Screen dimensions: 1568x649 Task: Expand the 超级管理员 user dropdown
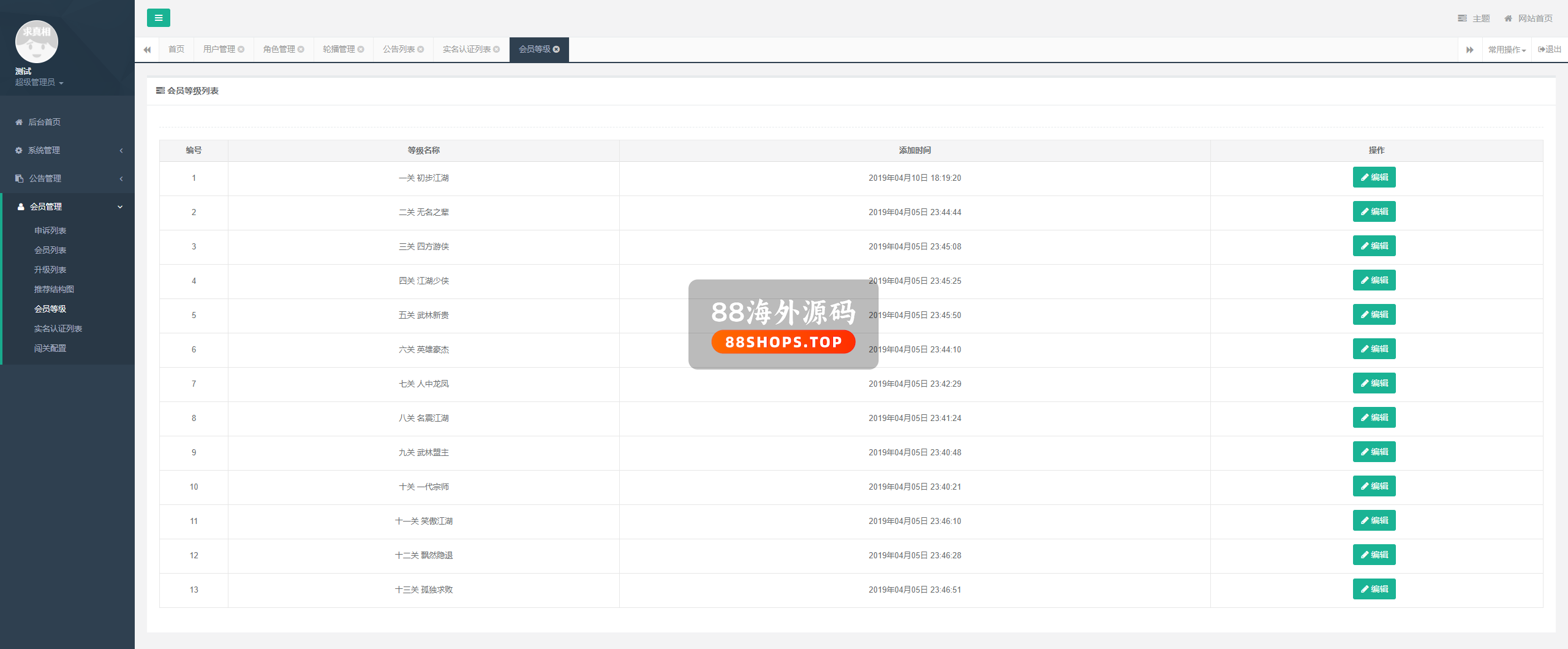[x=39, y=82]
